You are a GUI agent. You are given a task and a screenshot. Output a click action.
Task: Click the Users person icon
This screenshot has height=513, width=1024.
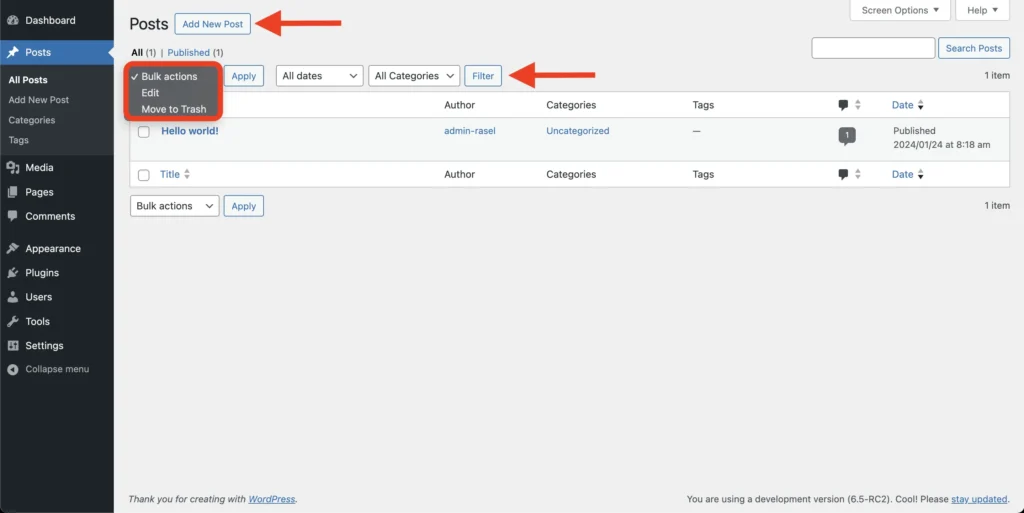tap(12, 297)
